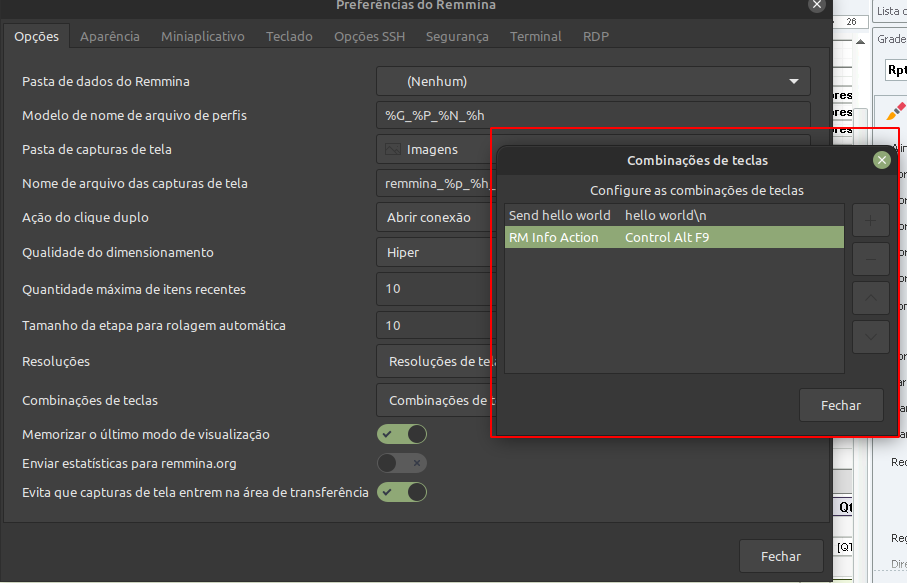The width and height of the screenshot is (907, 583).
Task: Click the profile file name template field
Action: 593,116
